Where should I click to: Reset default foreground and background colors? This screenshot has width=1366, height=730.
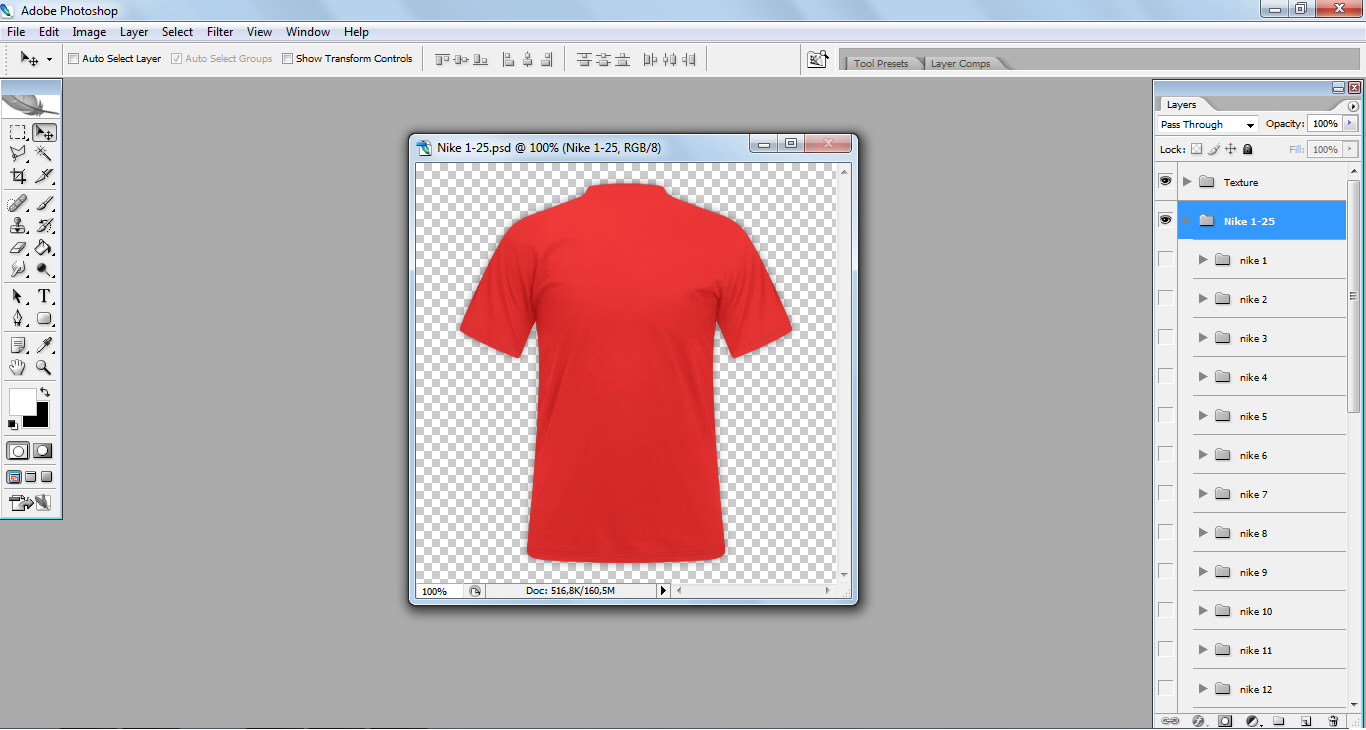point(13,425)
